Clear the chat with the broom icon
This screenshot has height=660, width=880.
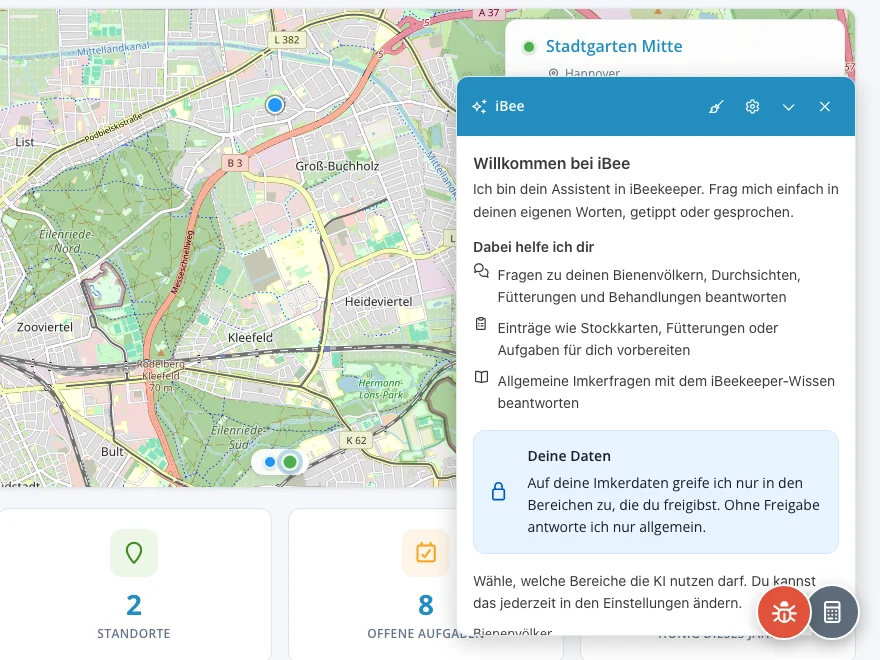pos(716,107)
